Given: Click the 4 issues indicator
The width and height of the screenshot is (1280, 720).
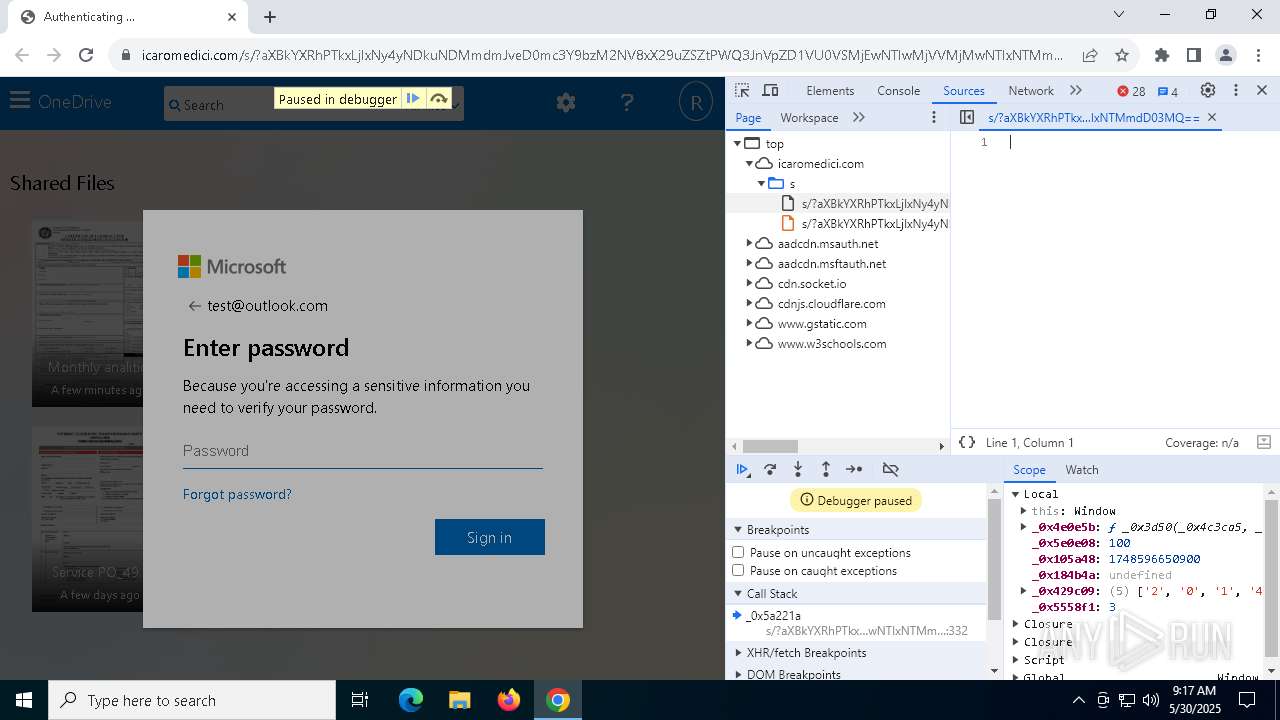Looking at the screenshot, I should pyautogui.click(x=1168, y=91).
